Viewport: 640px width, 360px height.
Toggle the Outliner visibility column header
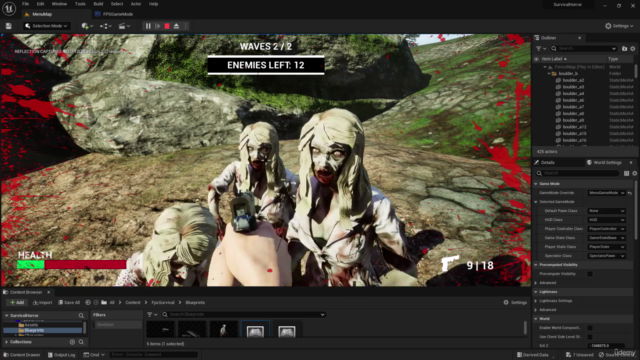point(536,59)
